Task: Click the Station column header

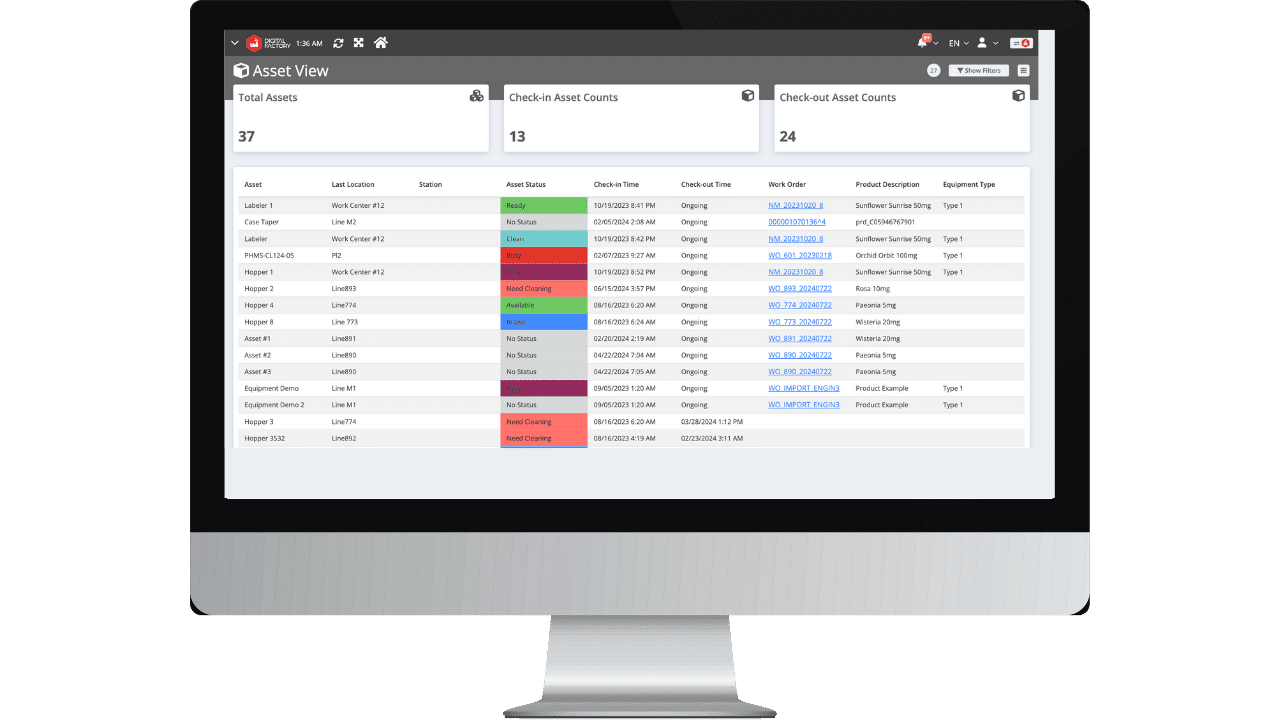Action: [x=430, y=185]
